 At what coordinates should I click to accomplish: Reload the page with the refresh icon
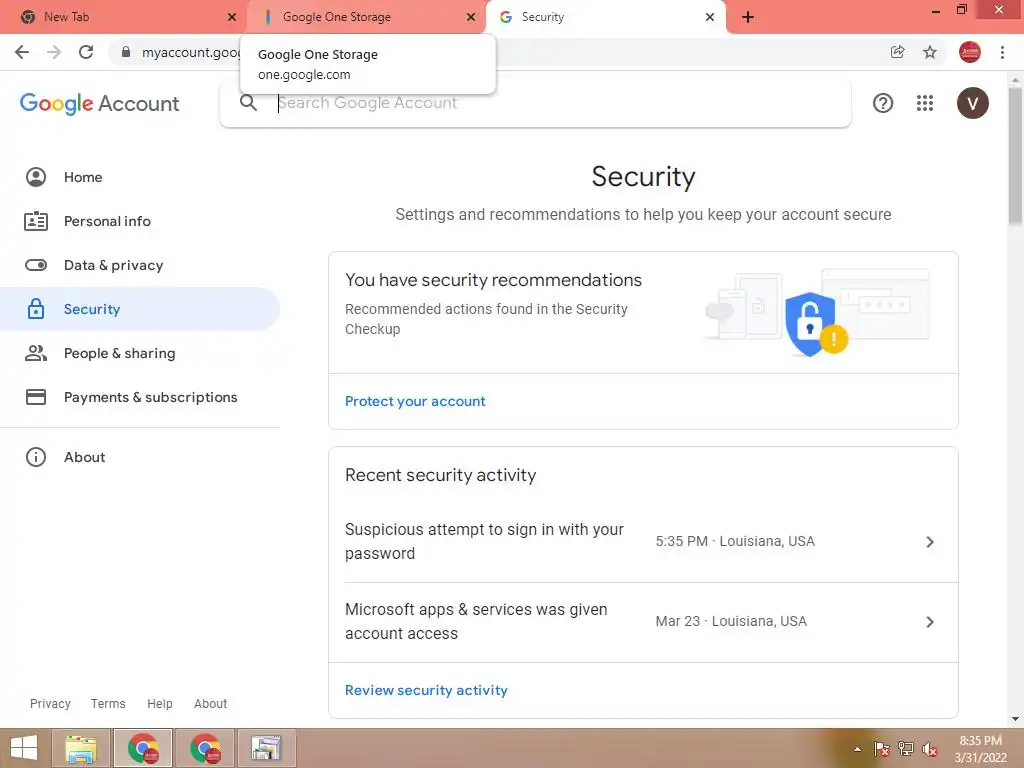click(x=86, y=52)
